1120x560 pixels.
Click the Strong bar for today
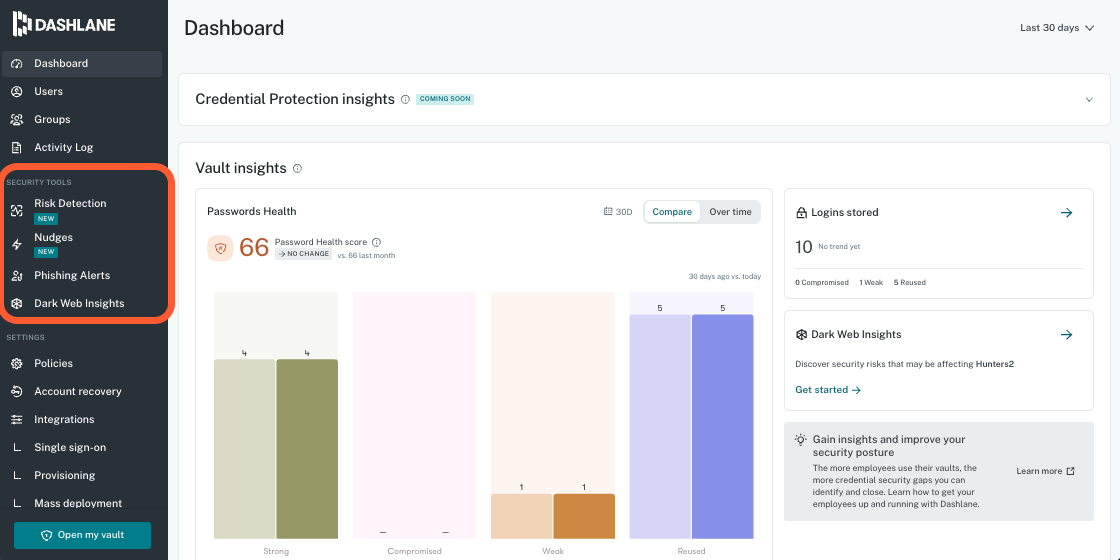click(x=307, y=449)
